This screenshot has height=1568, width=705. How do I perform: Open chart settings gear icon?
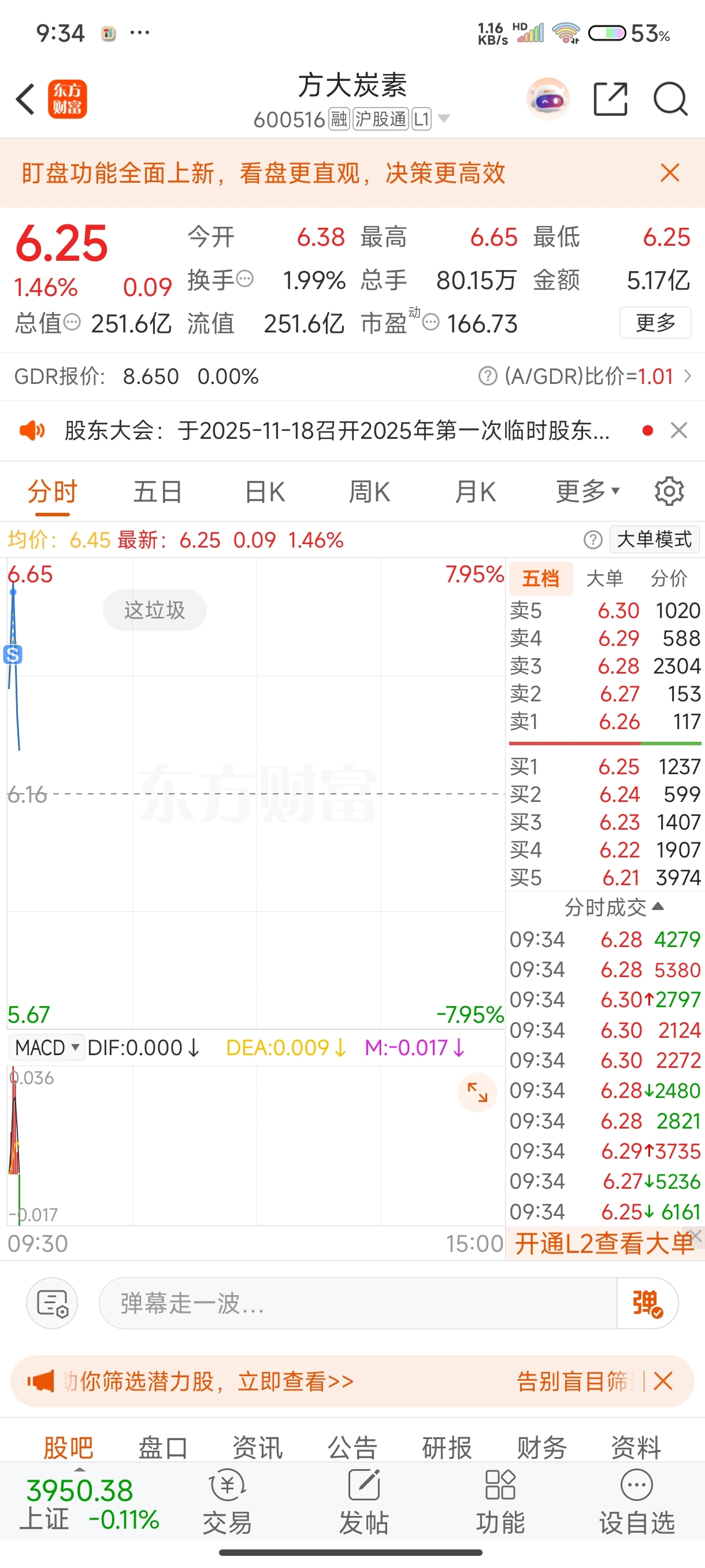[669, 491]
